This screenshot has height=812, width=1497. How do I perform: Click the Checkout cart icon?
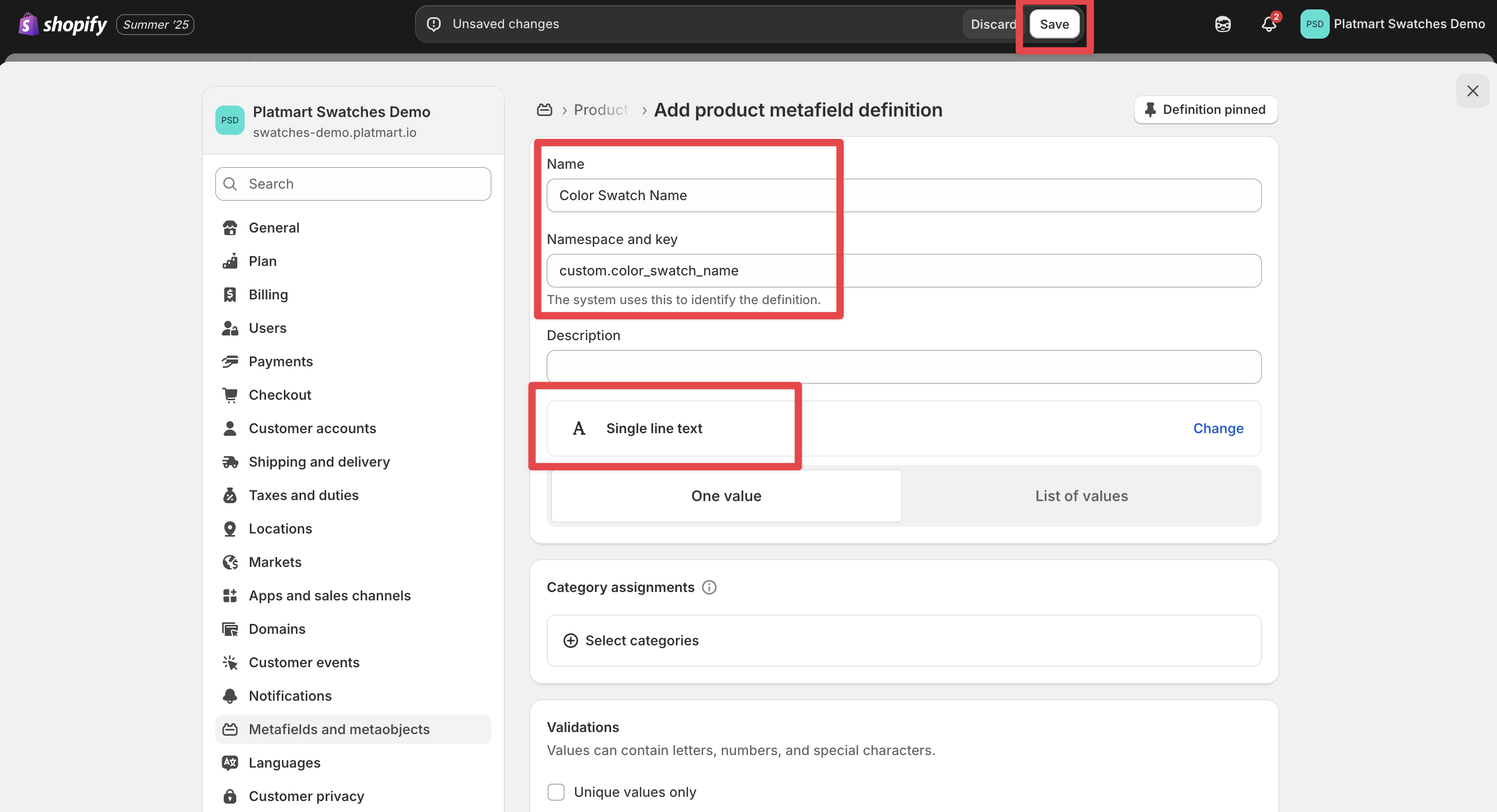230,395
